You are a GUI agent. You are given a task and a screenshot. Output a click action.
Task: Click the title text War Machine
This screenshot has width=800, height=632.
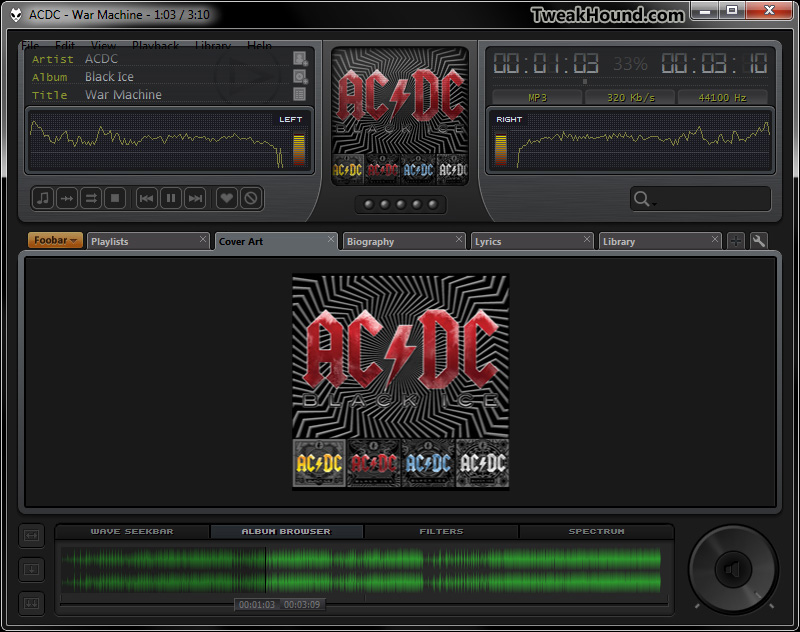point(123,94)
